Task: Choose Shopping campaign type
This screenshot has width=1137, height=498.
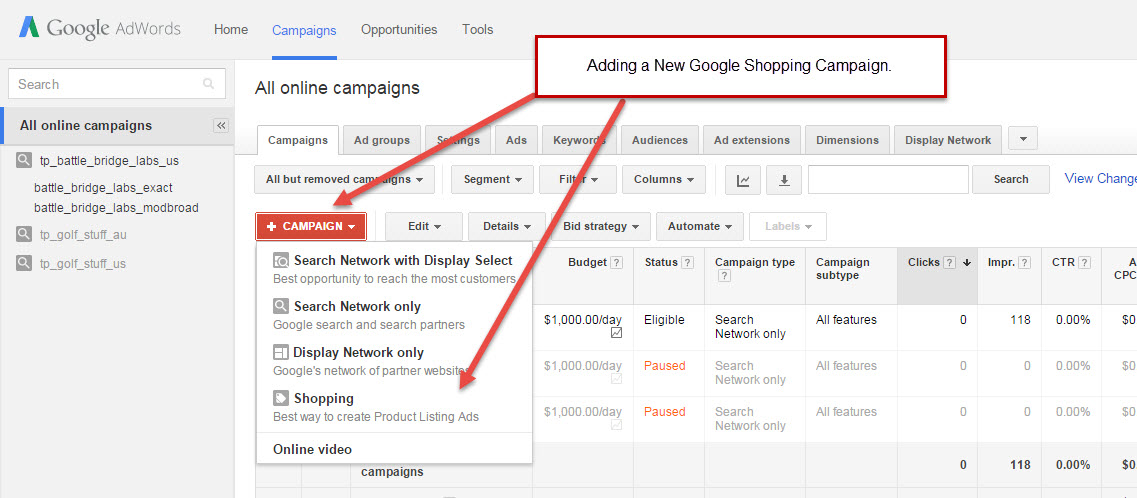Action: pyautogui.click(x=394, y=407)
